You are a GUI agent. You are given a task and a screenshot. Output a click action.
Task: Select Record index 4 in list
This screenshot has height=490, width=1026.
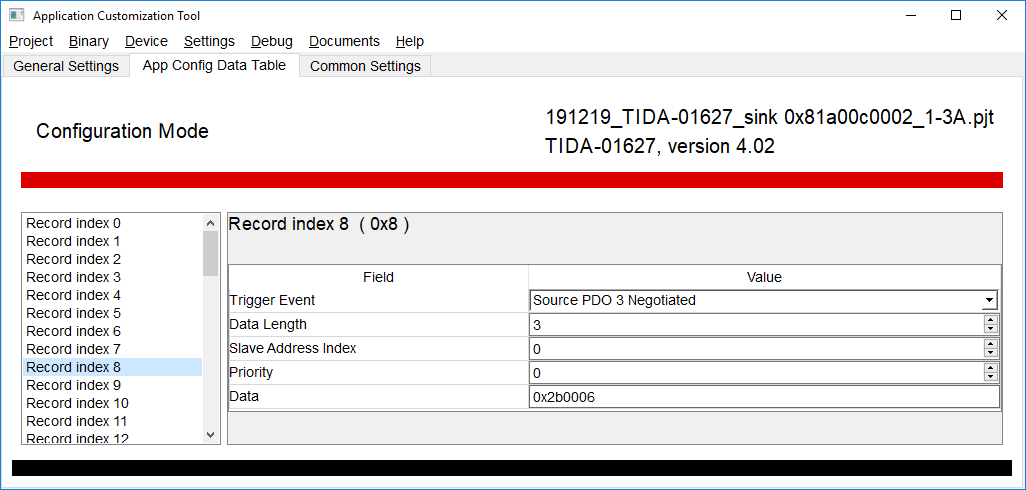point(113,295)
